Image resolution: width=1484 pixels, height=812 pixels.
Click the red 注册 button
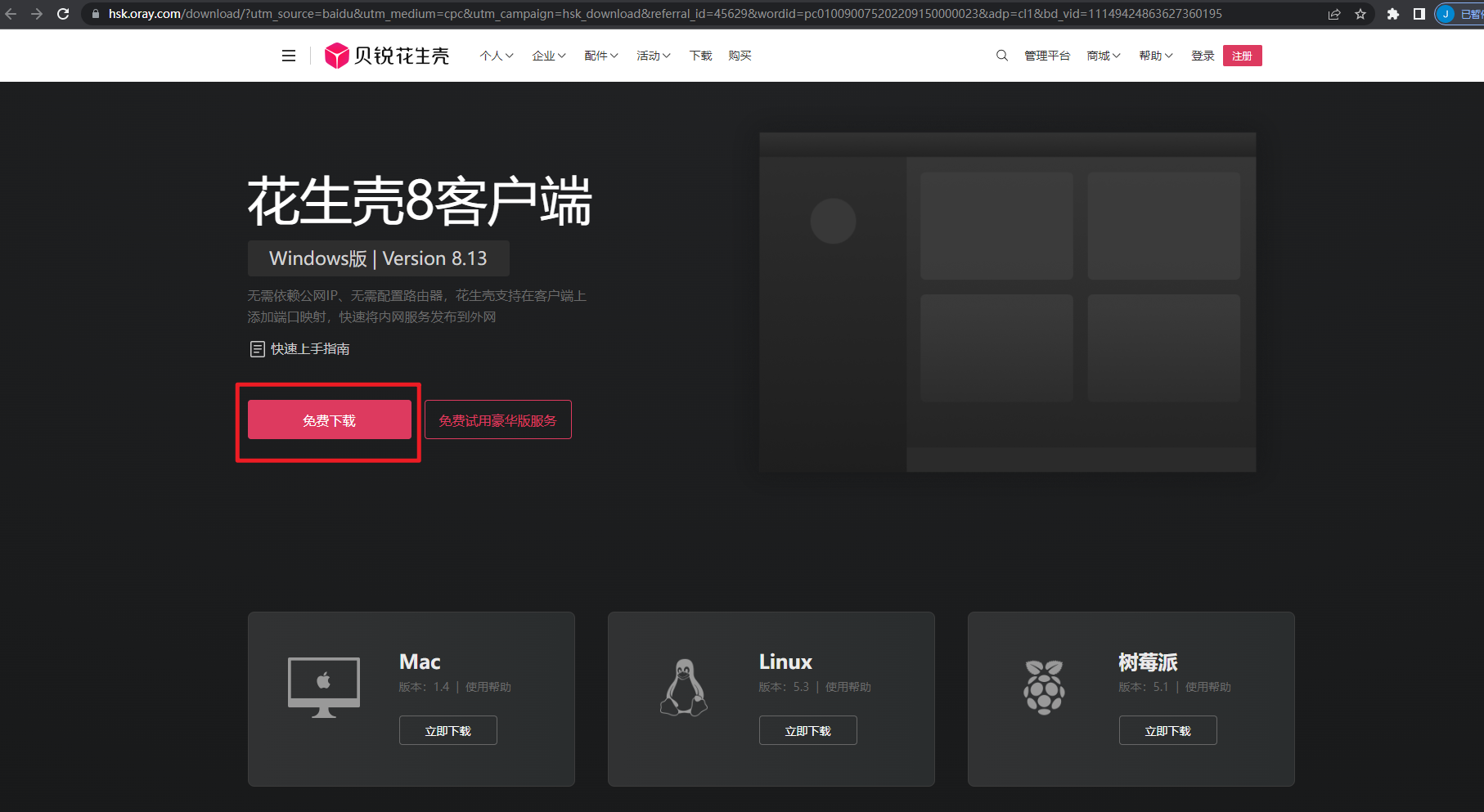(x=1242, y=56)
